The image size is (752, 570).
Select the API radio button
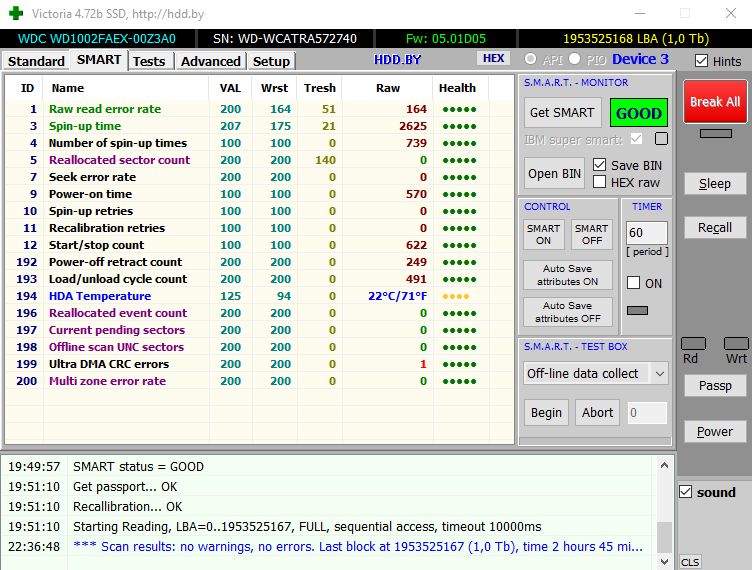(530, 59)
